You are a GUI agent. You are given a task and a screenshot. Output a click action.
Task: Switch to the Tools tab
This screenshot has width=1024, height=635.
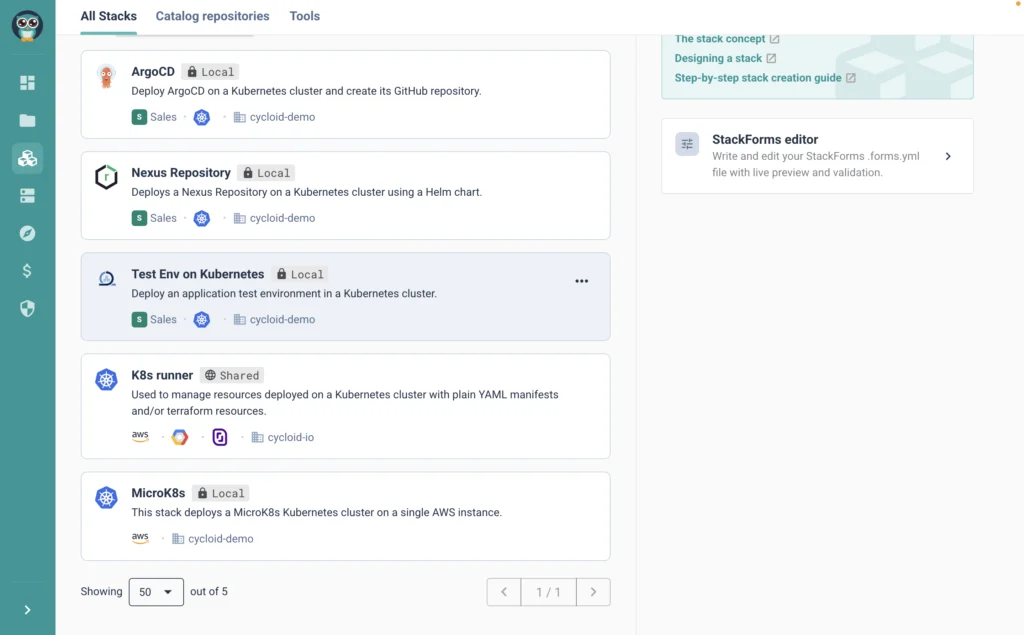pos(305,16)
